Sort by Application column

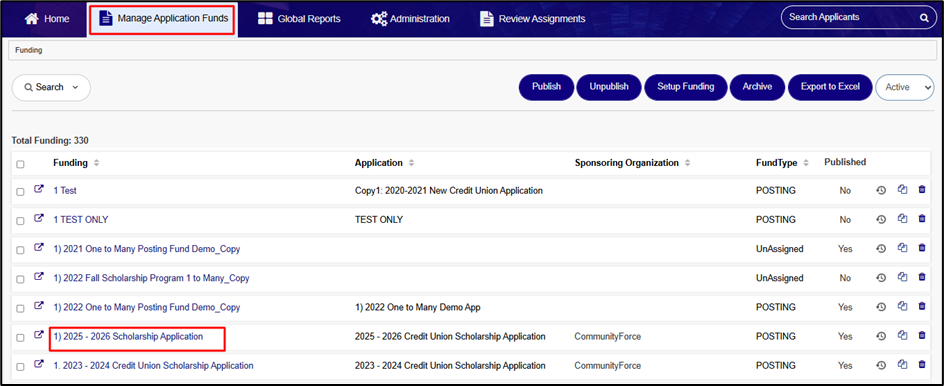pyautogui.click(x=412, y=163)
